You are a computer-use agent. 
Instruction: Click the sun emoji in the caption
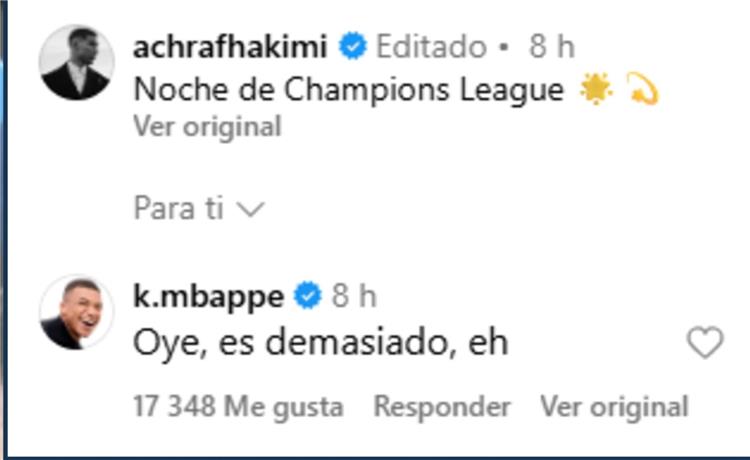[596, 89]
